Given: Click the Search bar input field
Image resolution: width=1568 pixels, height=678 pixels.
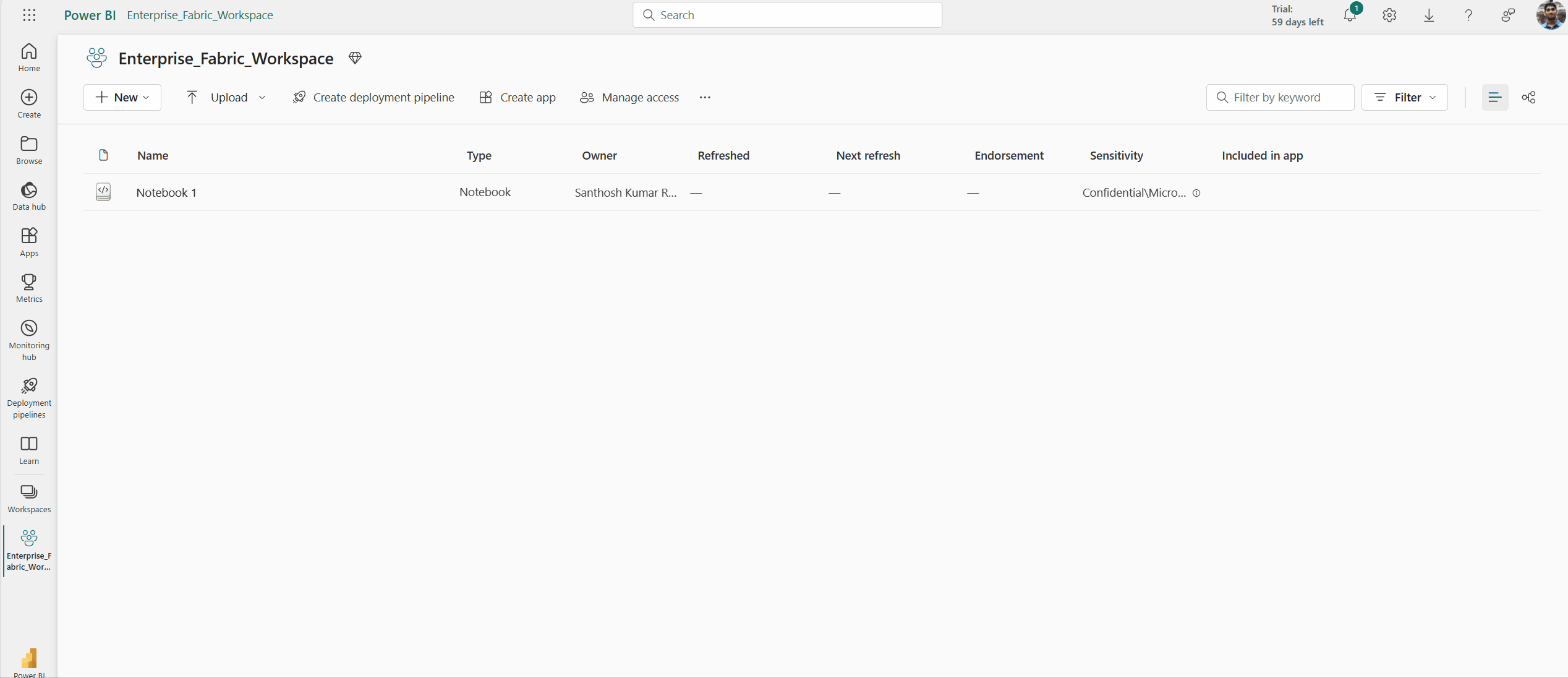Looking at the screenshot, I should point(787,15).
